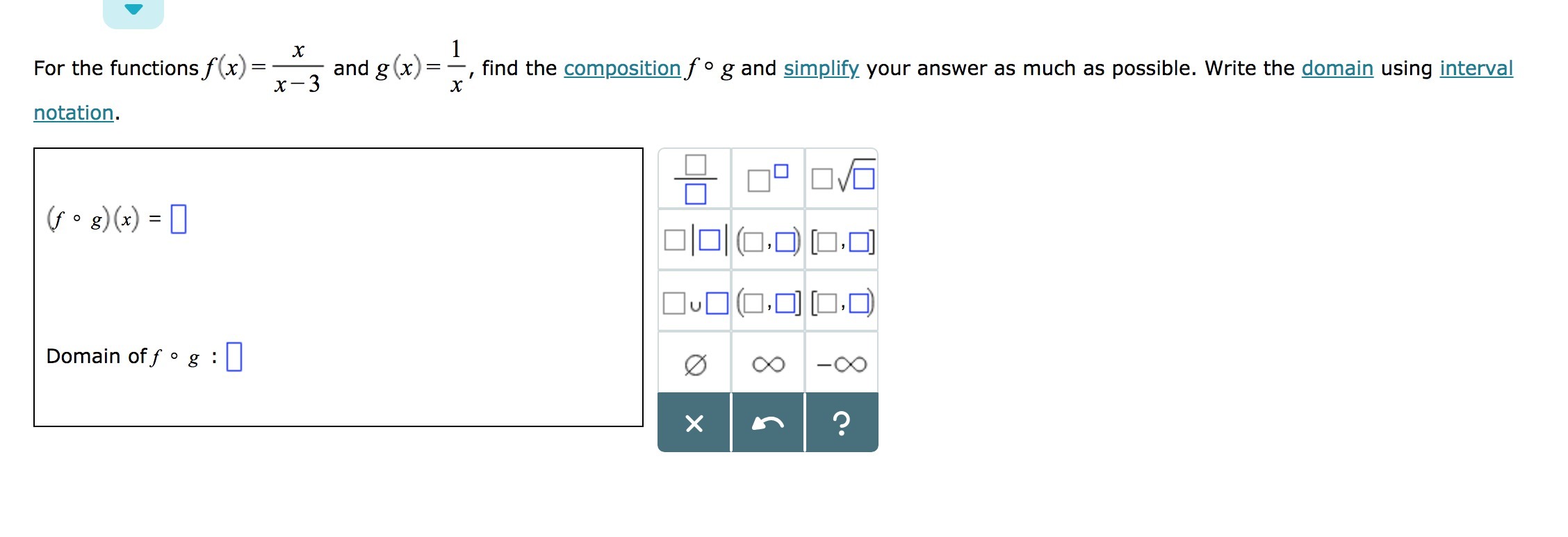Open the simplify definition link
Screen dimensions: 1568x537
pos(821,68)
